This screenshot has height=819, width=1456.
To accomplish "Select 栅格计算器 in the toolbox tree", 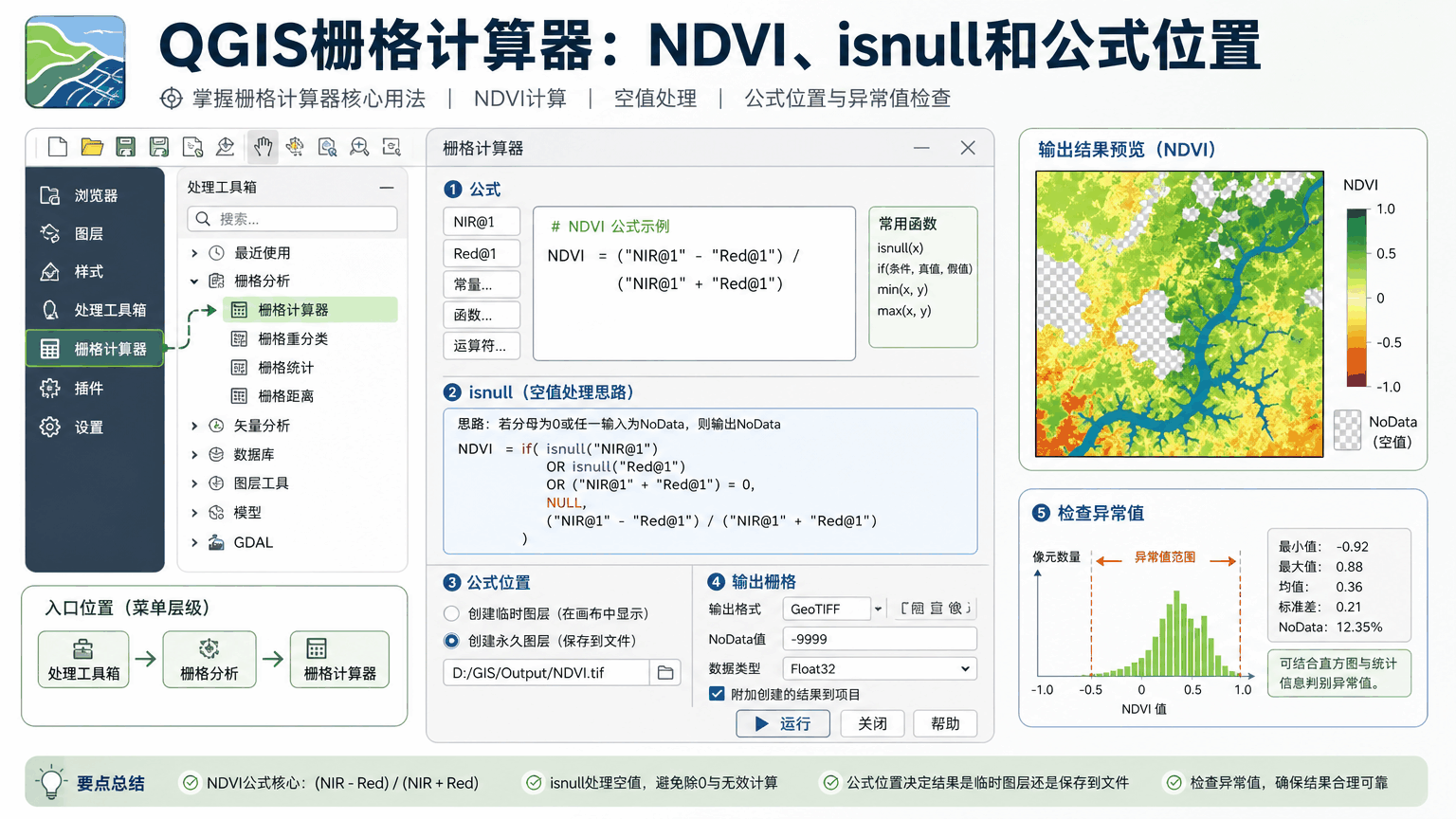I will 310,310.
